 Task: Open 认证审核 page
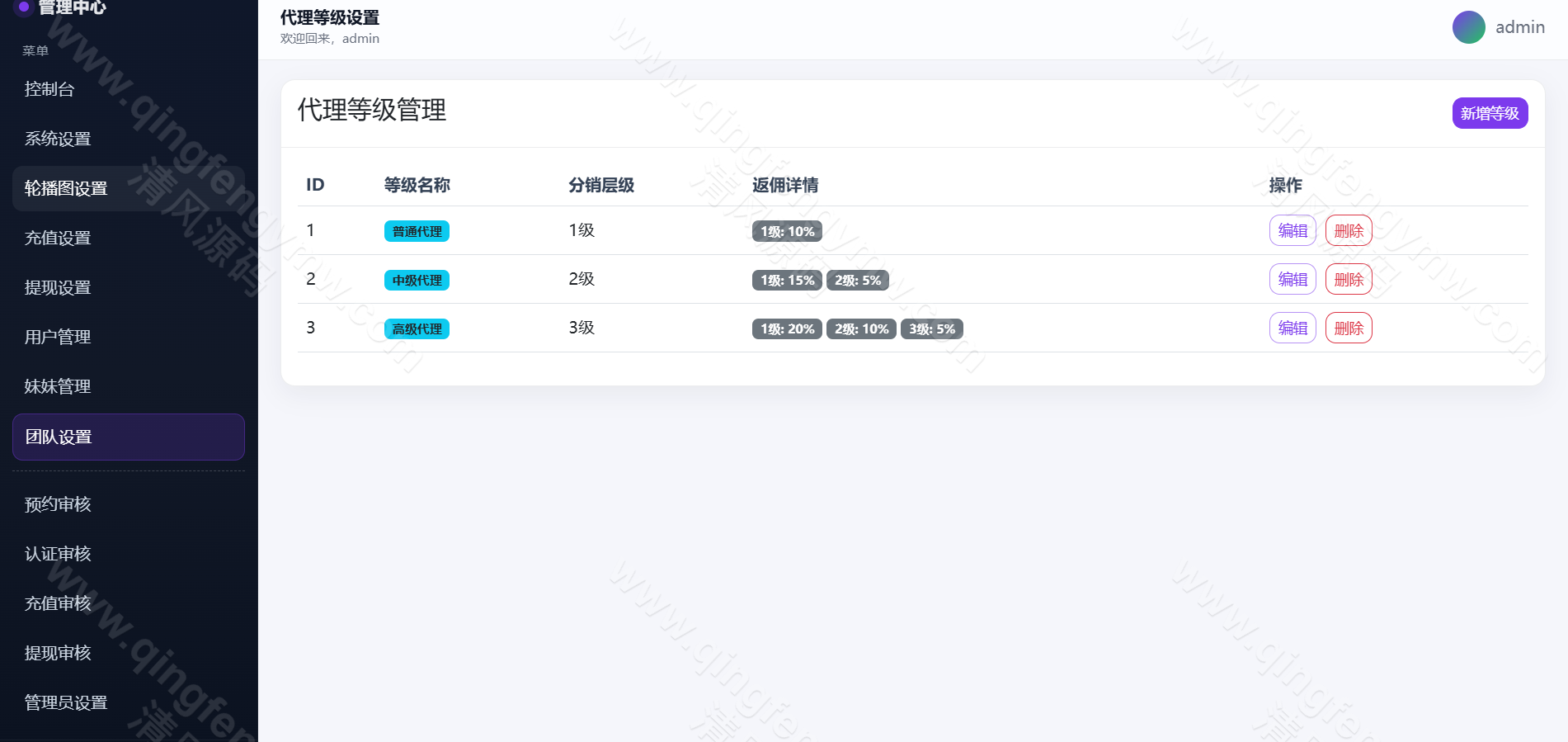[x=129, y=554]
